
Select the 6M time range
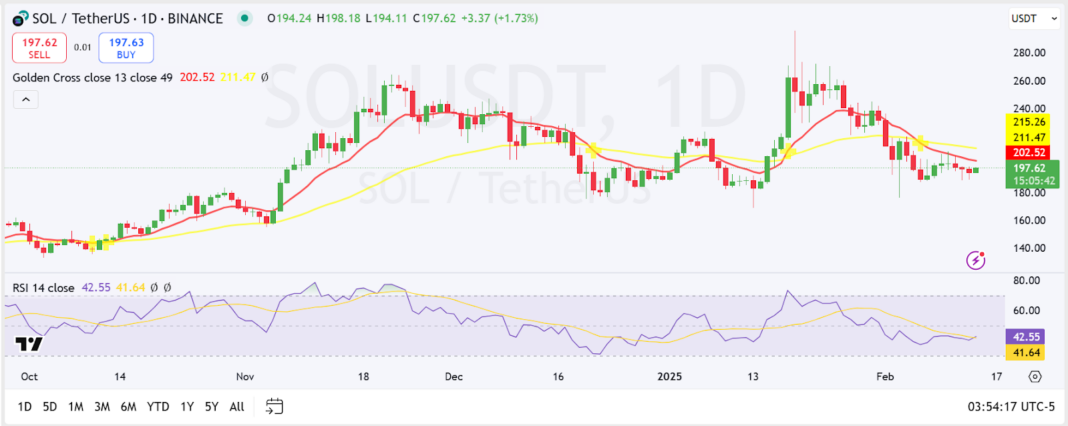pyautogui.click(x=129, y=407)
